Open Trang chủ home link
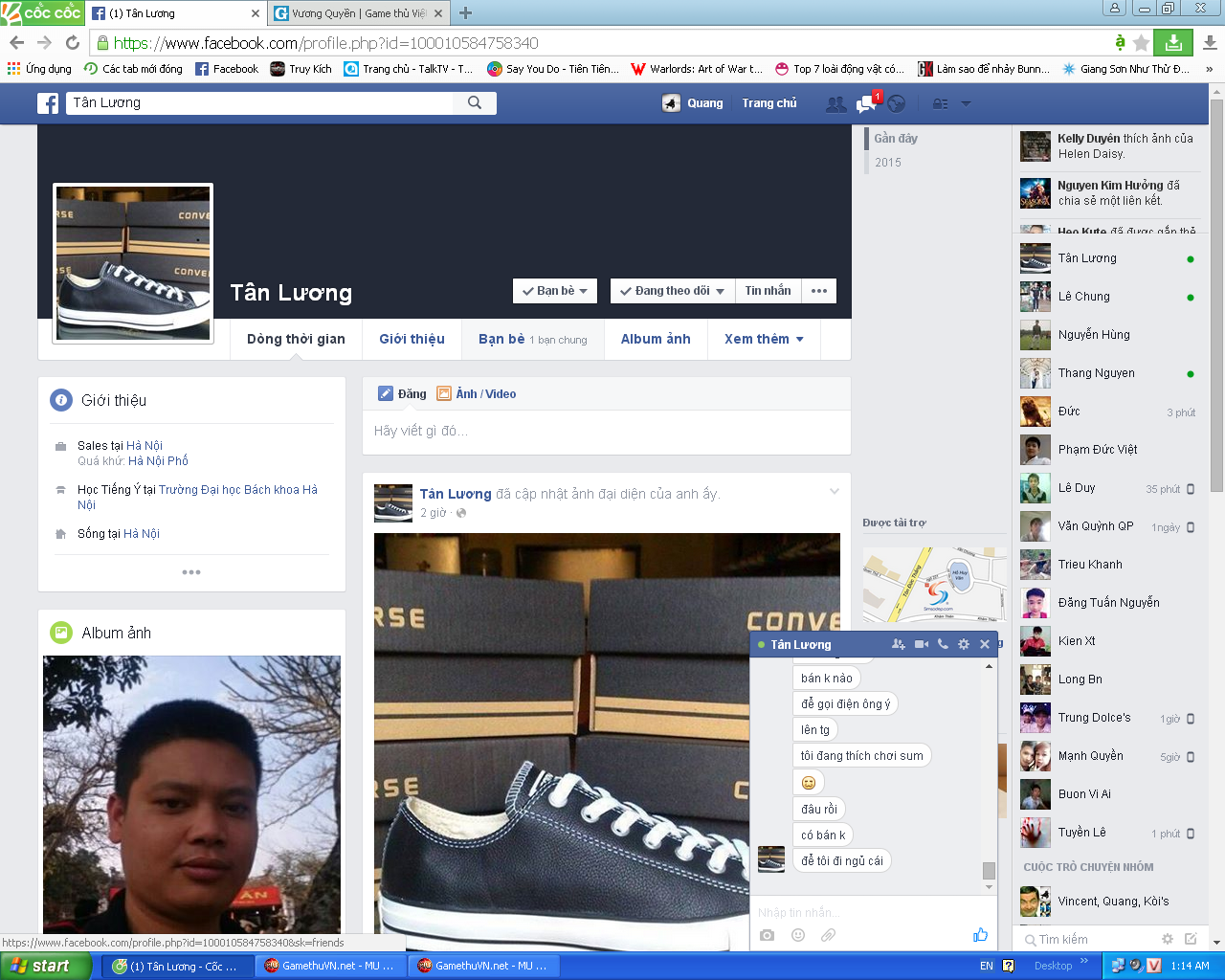This screenshot has width=1225, height=980. point(768,103)
